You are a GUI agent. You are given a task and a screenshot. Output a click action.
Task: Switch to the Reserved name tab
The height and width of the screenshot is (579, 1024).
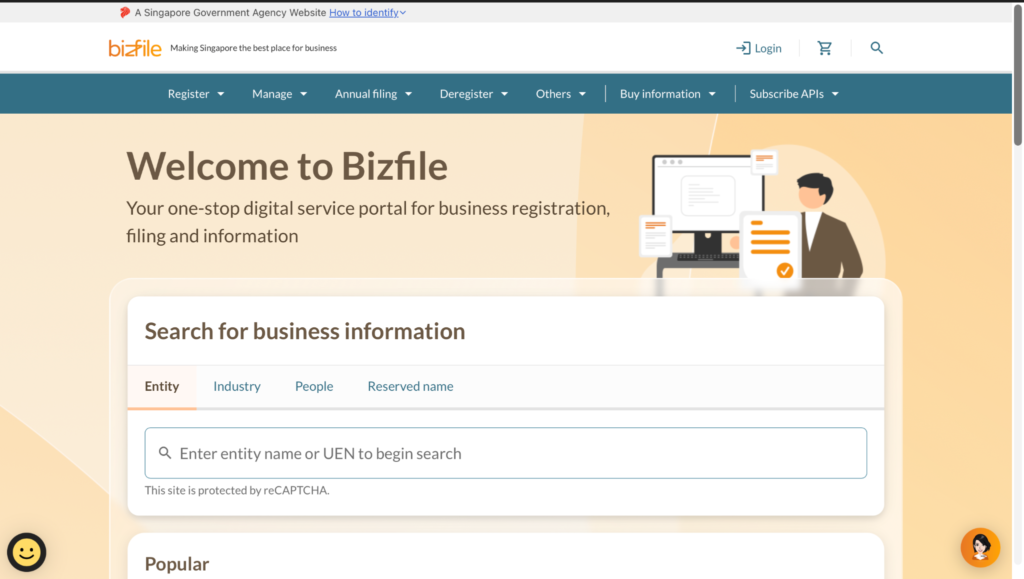410,386
